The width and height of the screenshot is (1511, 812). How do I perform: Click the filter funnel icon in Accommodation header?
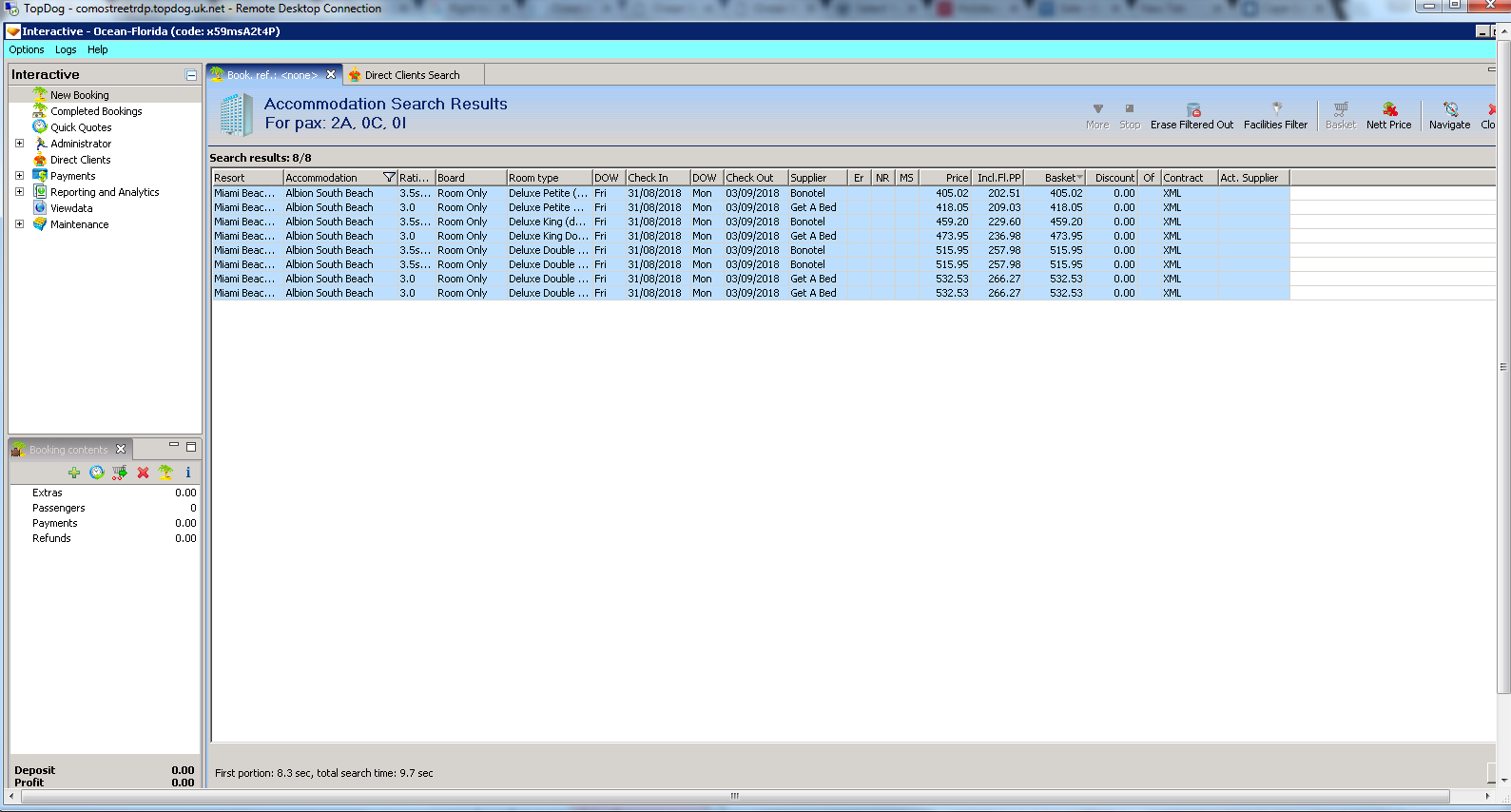pyautogui.click(x=389, y=178)
